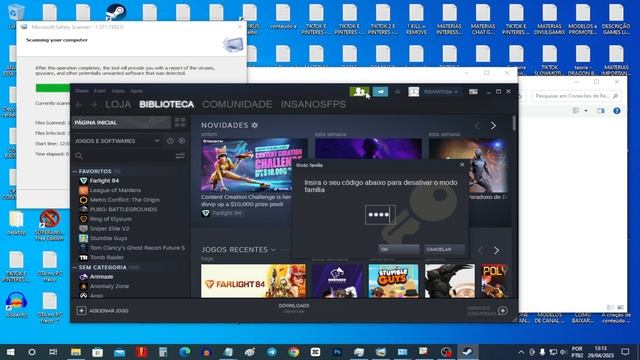Image resolution: width=640 pixels, height=360 pixels.
Task: Open the Jogos menu
Action: click(x=118, y=91)
